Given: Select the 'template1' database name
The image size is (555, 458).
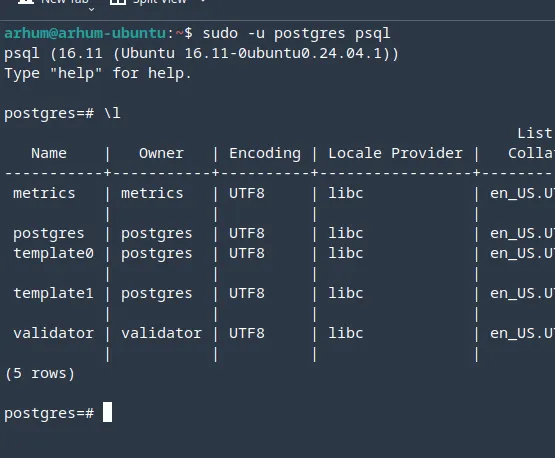Looking at the screenshot, I should coord(53,294).
